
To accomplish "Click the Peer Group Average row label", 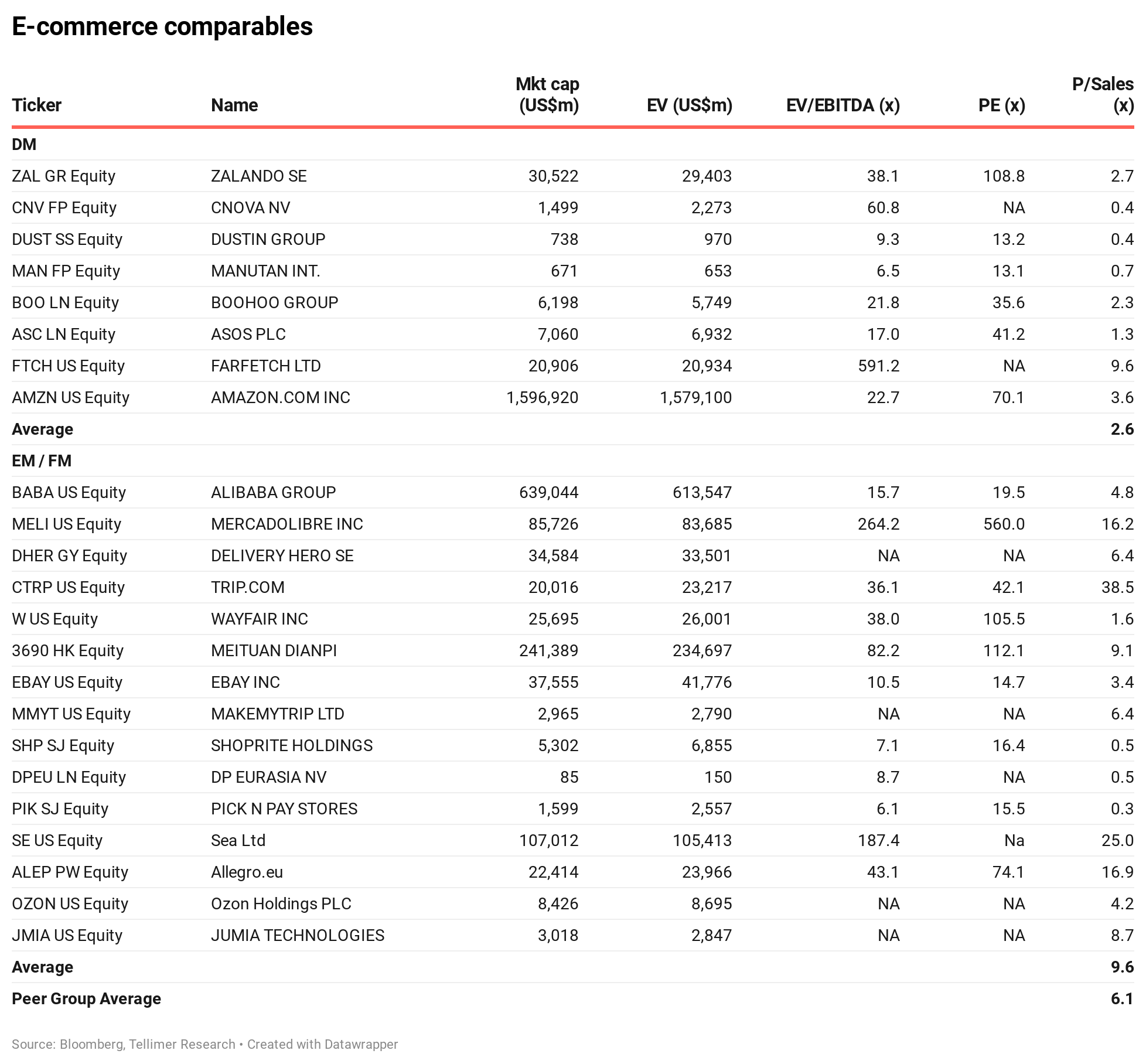I will pyautogui.click(x=86, y=998).
